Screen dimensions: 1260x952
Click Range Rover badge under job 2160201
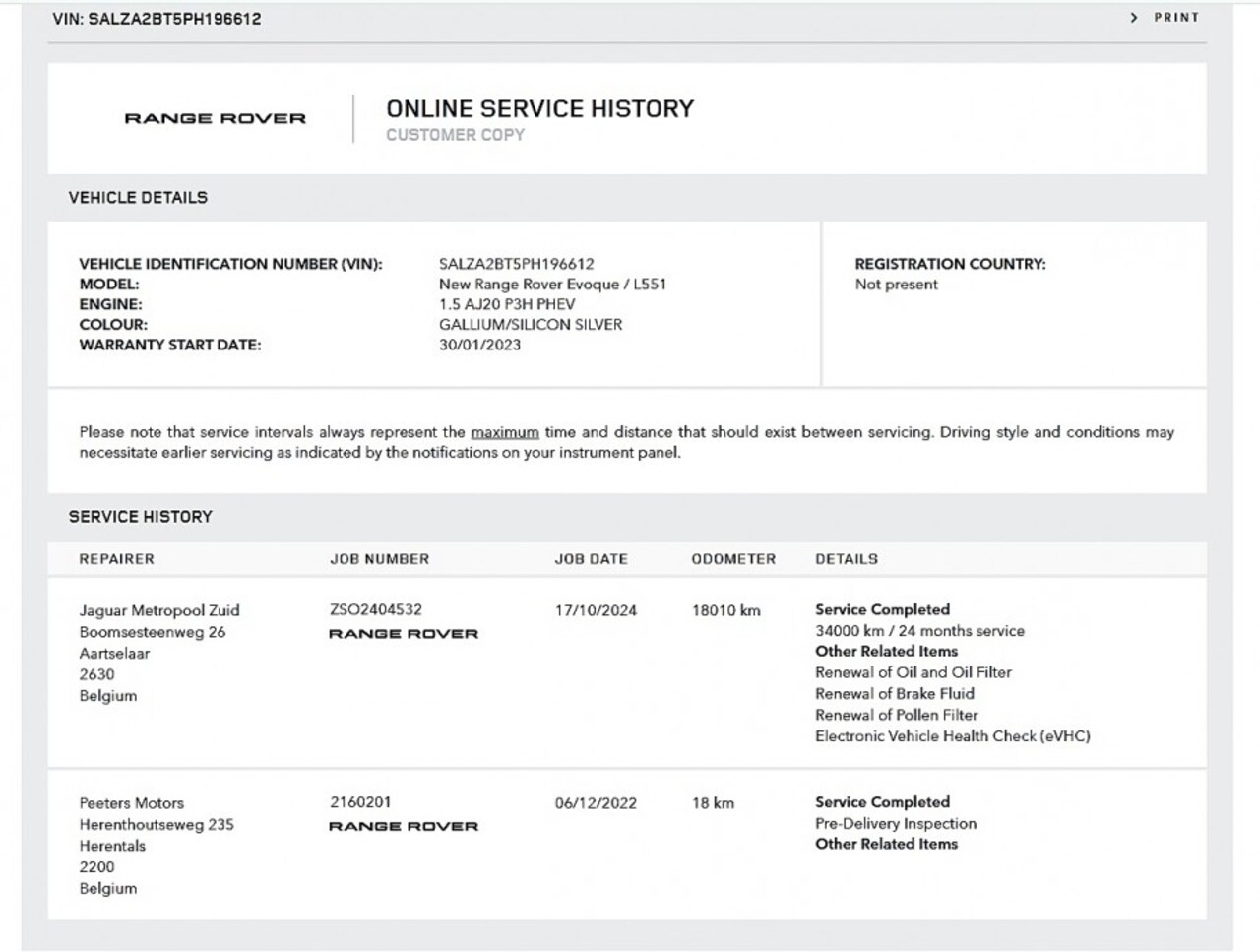point(403,826)
